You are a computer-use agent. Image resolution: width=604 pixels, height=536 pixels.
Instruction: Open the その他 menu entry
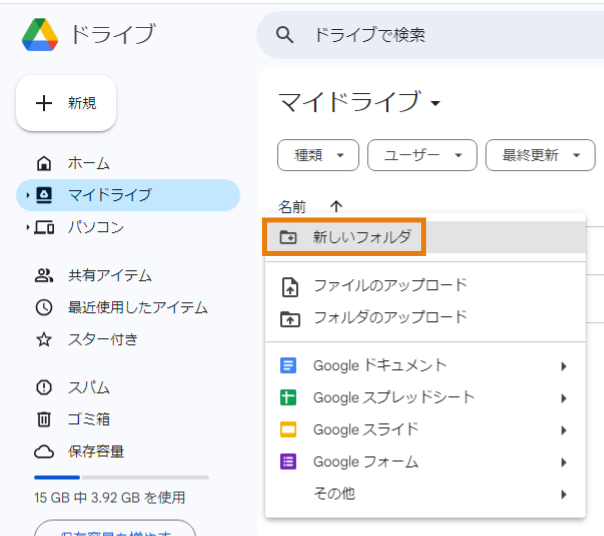[x=425, y=493]
